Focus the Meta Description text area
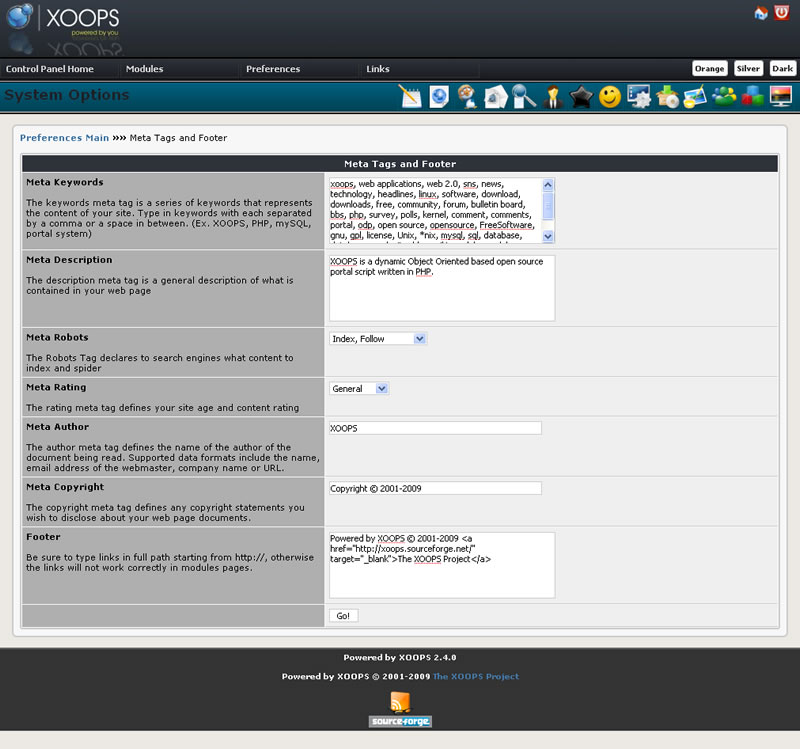The width and height of the screenshot is (800, 749). click(x=442, y=288)
